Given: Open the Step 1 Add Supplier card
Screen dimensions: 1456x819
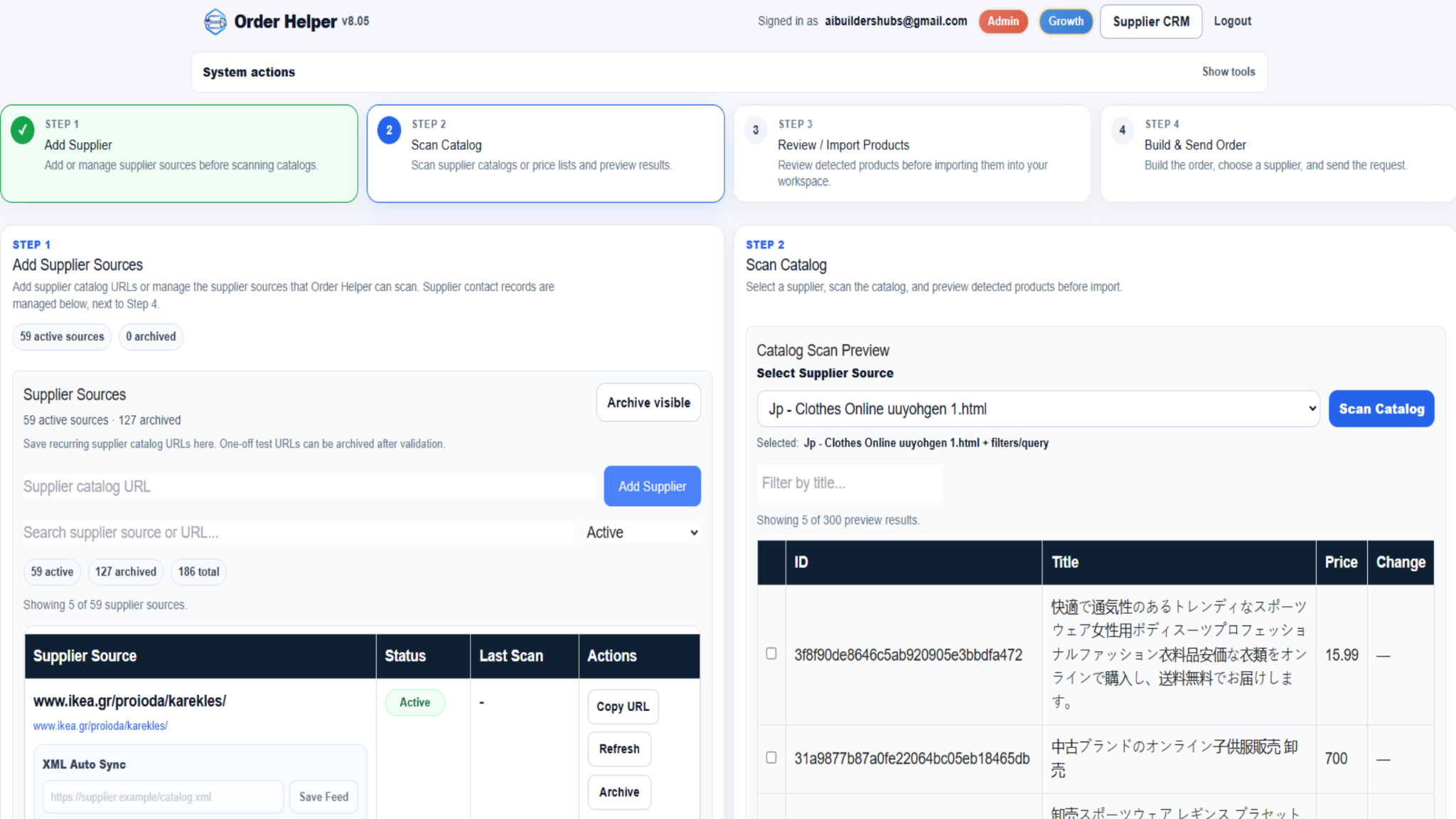Looking at the screenshot, I should click(x=179, y=154).
